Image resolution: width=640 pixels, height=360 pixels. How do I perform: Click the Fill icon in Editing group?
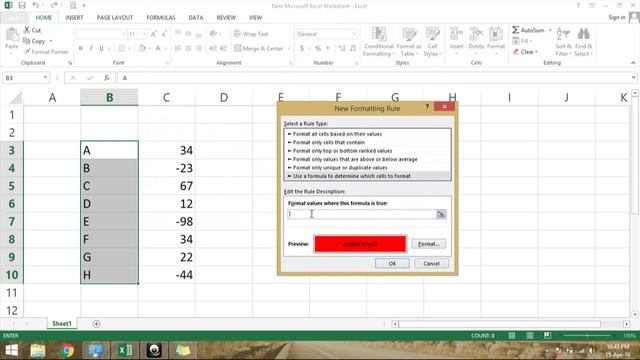coord(516,41)
